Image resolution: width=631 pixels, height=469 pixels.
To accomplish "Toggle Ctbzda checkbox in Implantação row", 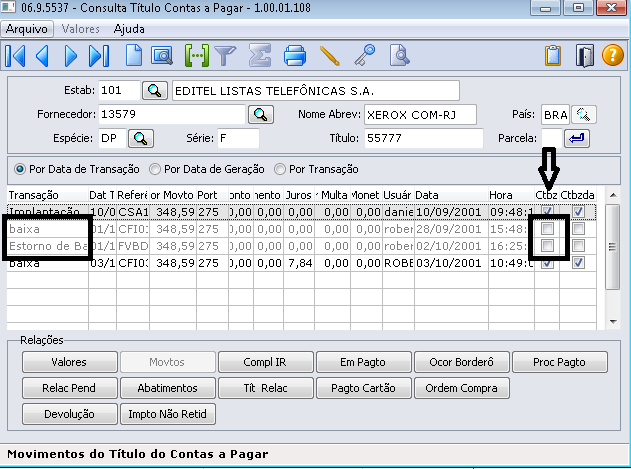I will tap(578, 212).
